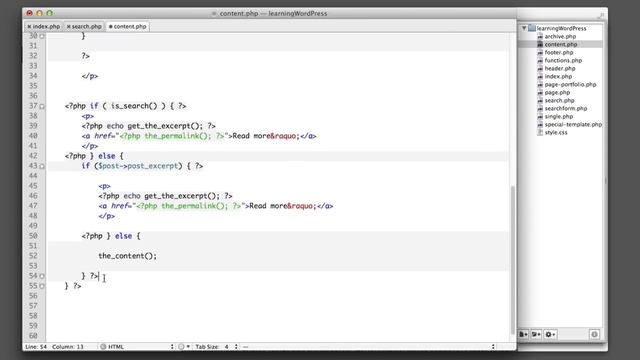Click is_search() on line 37
The height and width of the screenshot is (360, 640).
coord(134,106)
